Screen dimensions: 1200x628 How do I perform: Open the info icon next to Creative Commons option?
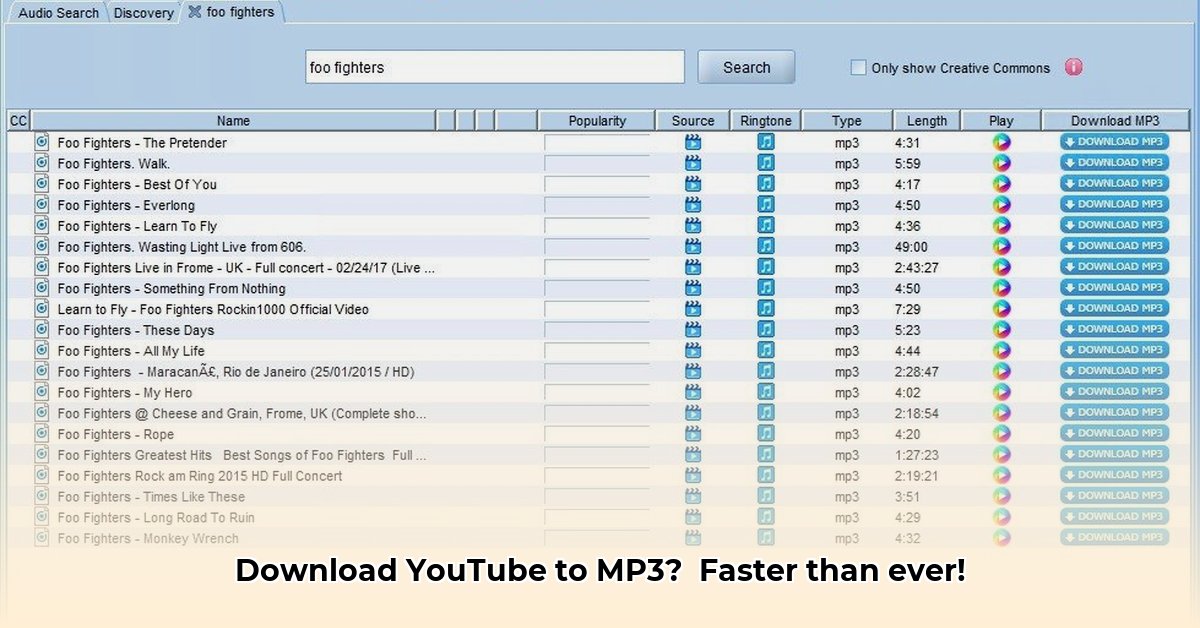(x=1072, y=67)
